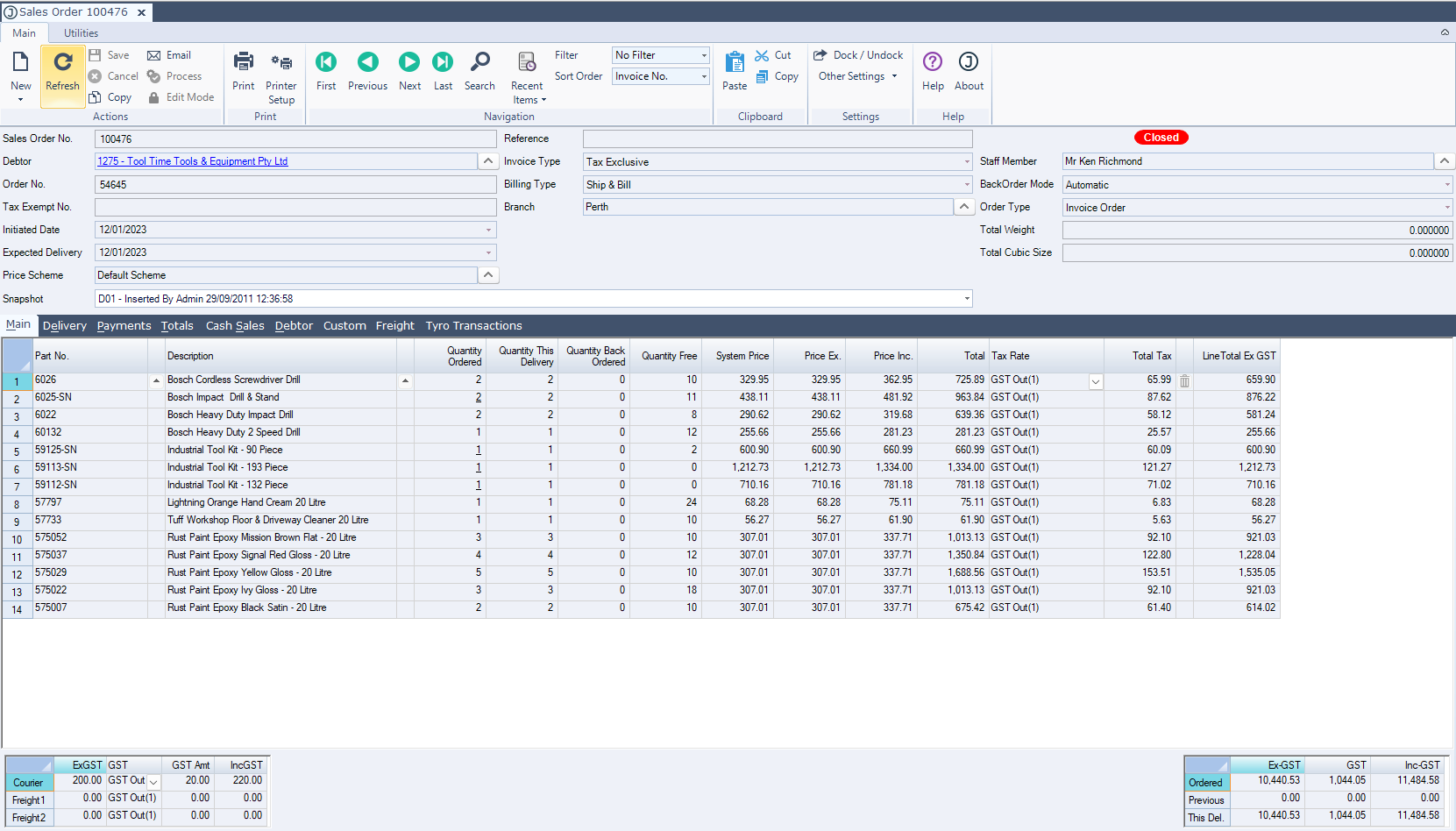The height and width of the screenshot is (831, 1456).
Task: Click the trash icon on row 1
Action: click(x=1184, y=381)
